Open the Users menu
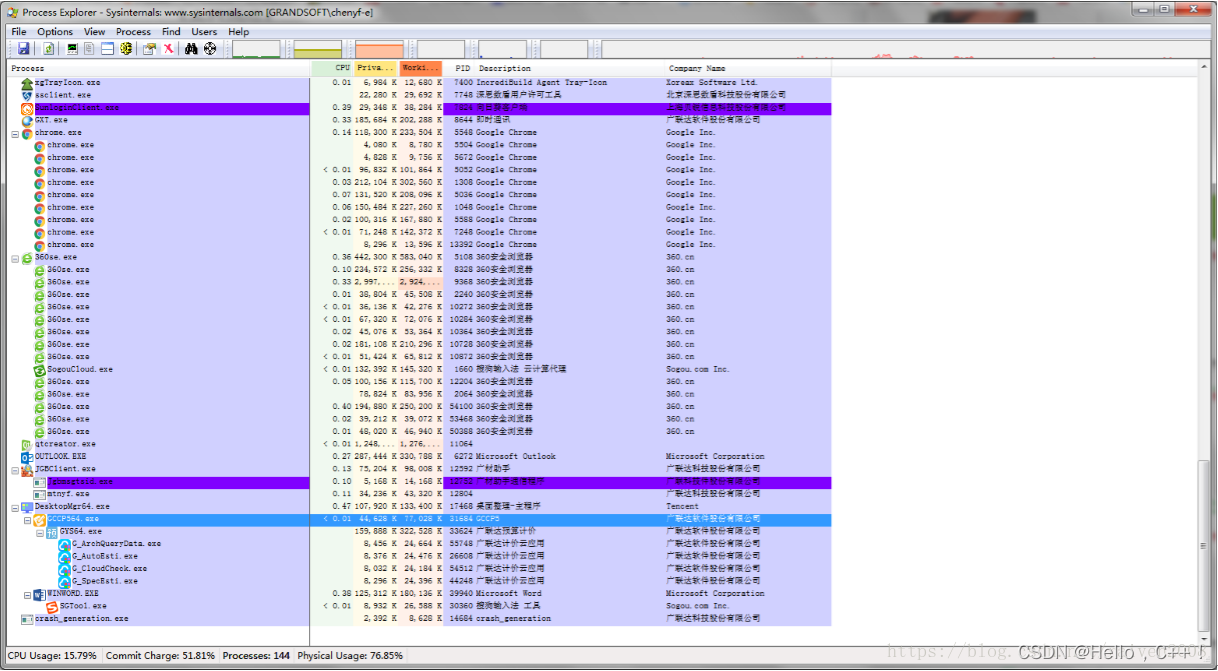The image size is (1218, 671). (204, 32)
